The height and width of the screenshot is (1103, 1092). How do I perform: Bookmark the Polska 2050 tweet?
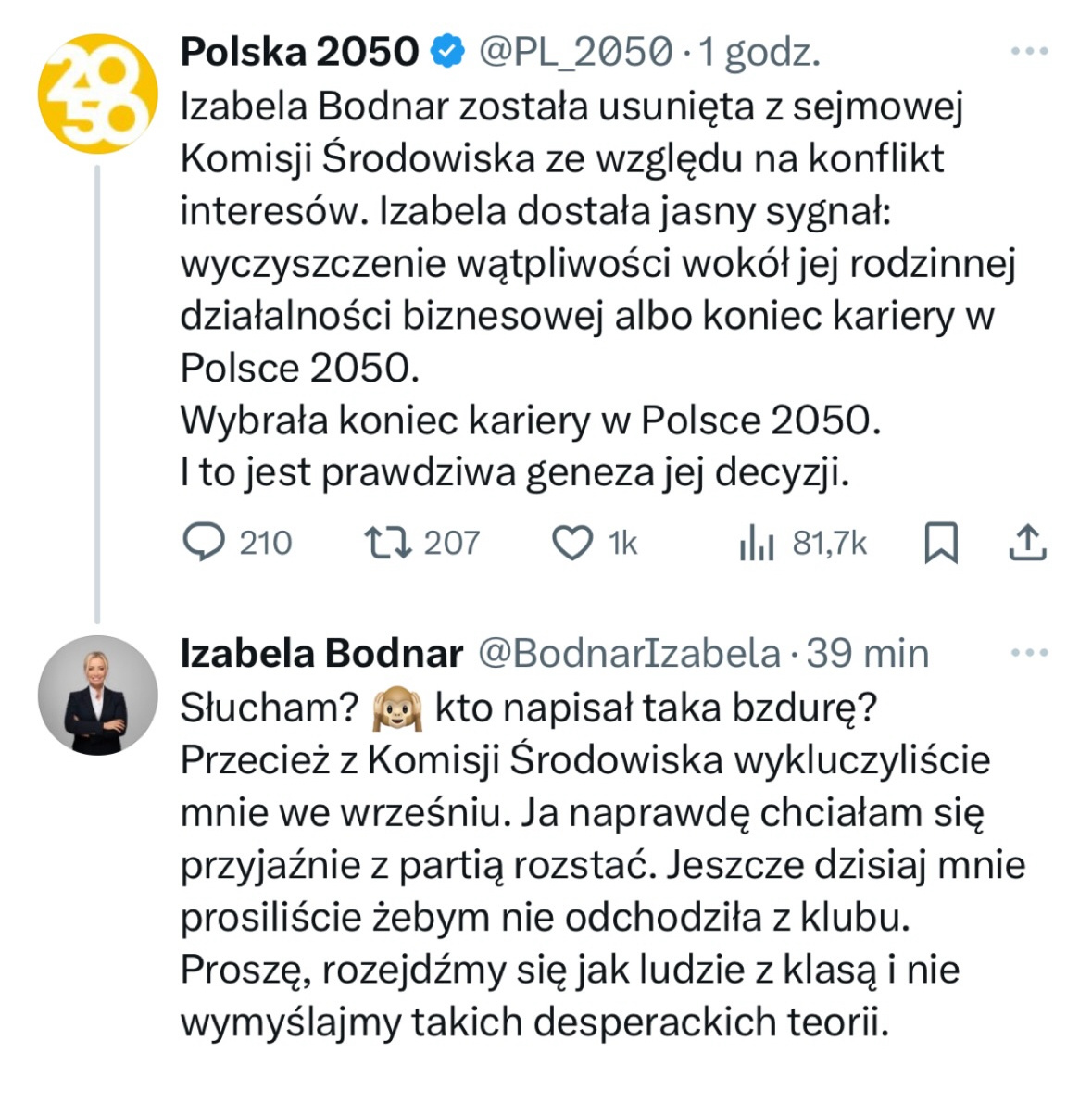point(941,543)
